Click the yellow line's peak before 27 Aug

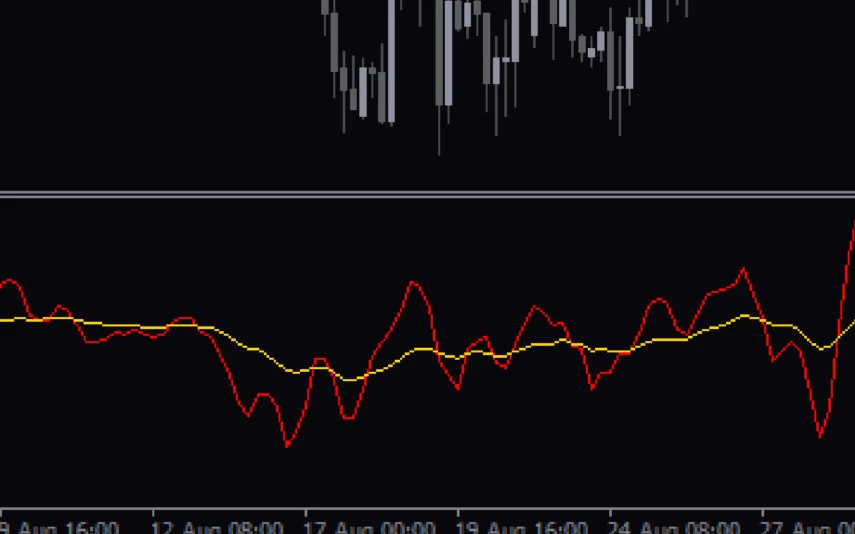pos(745,315)
